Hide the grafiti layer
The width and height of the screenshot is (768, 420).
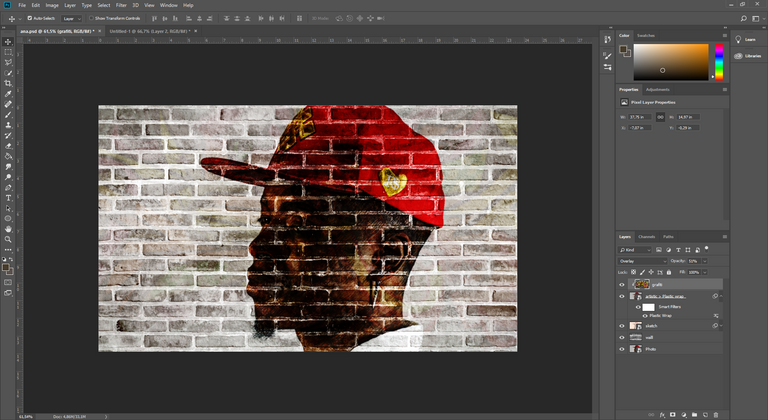pyautogui.click(x=622, y=284)
